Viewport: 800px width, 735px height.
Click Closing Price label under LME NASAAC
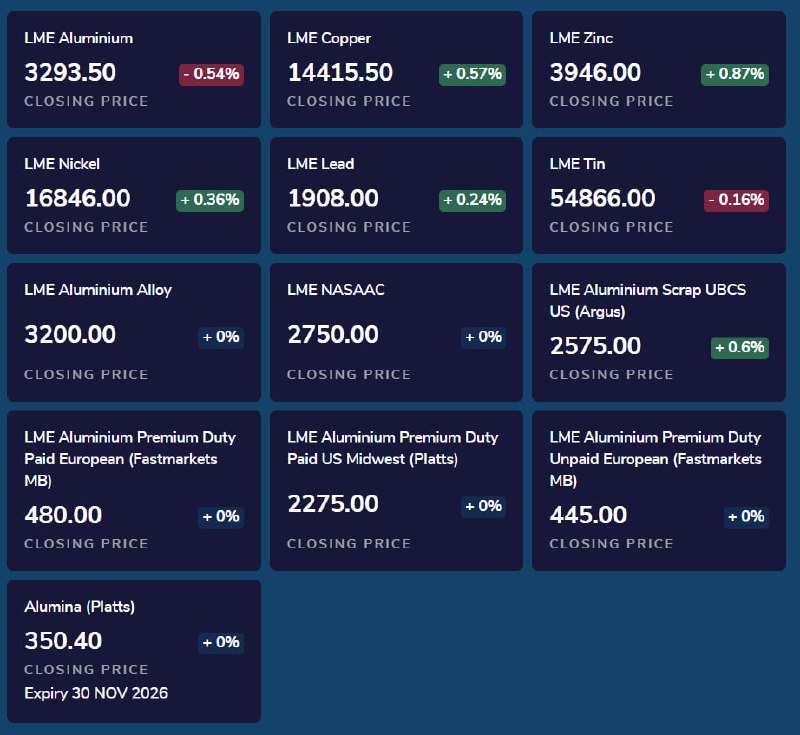349,375
